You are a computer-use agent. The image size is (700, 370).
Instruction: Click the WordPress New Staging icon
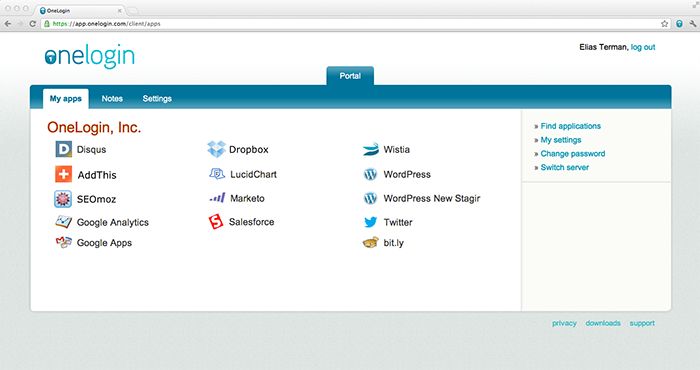tap(370, 198)
